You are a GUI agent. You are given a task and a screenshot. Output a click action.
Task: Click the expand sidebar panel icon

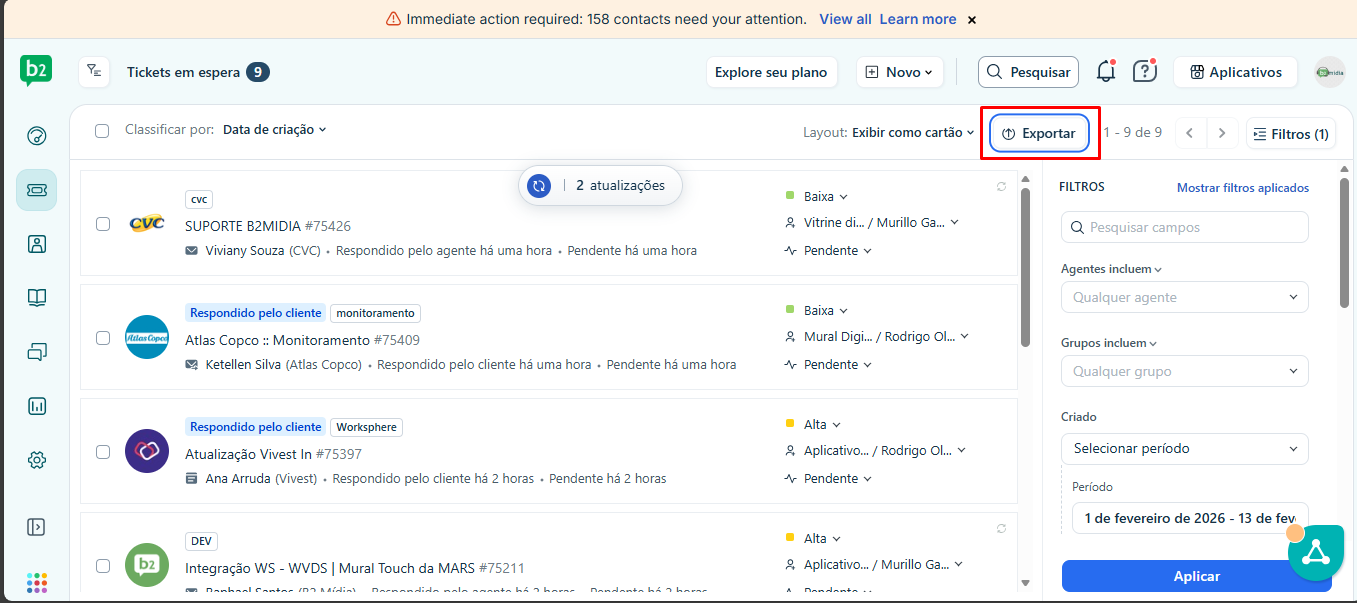click(x=36, y=527)
